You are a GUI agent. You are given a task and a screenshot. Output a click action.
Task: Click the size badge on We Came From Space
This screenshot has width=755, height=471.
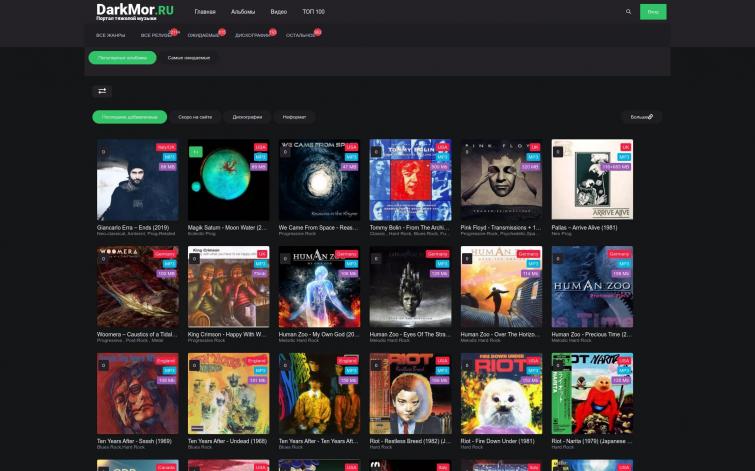(x=350, y=167)
